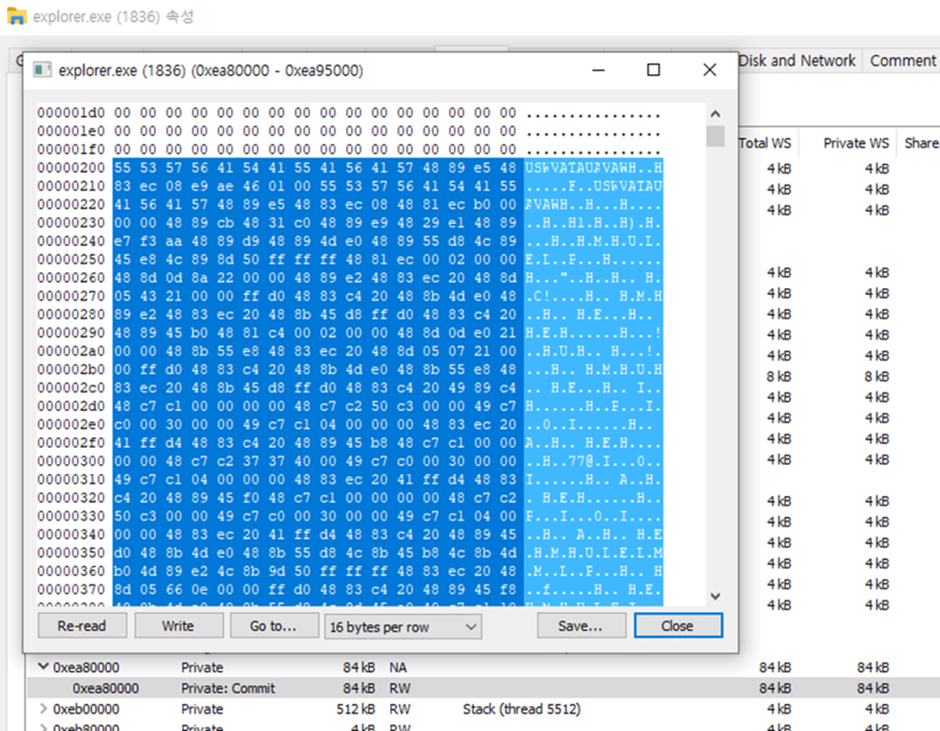Click the NA protection cell of 0xea80000

(x=398, y=667)
